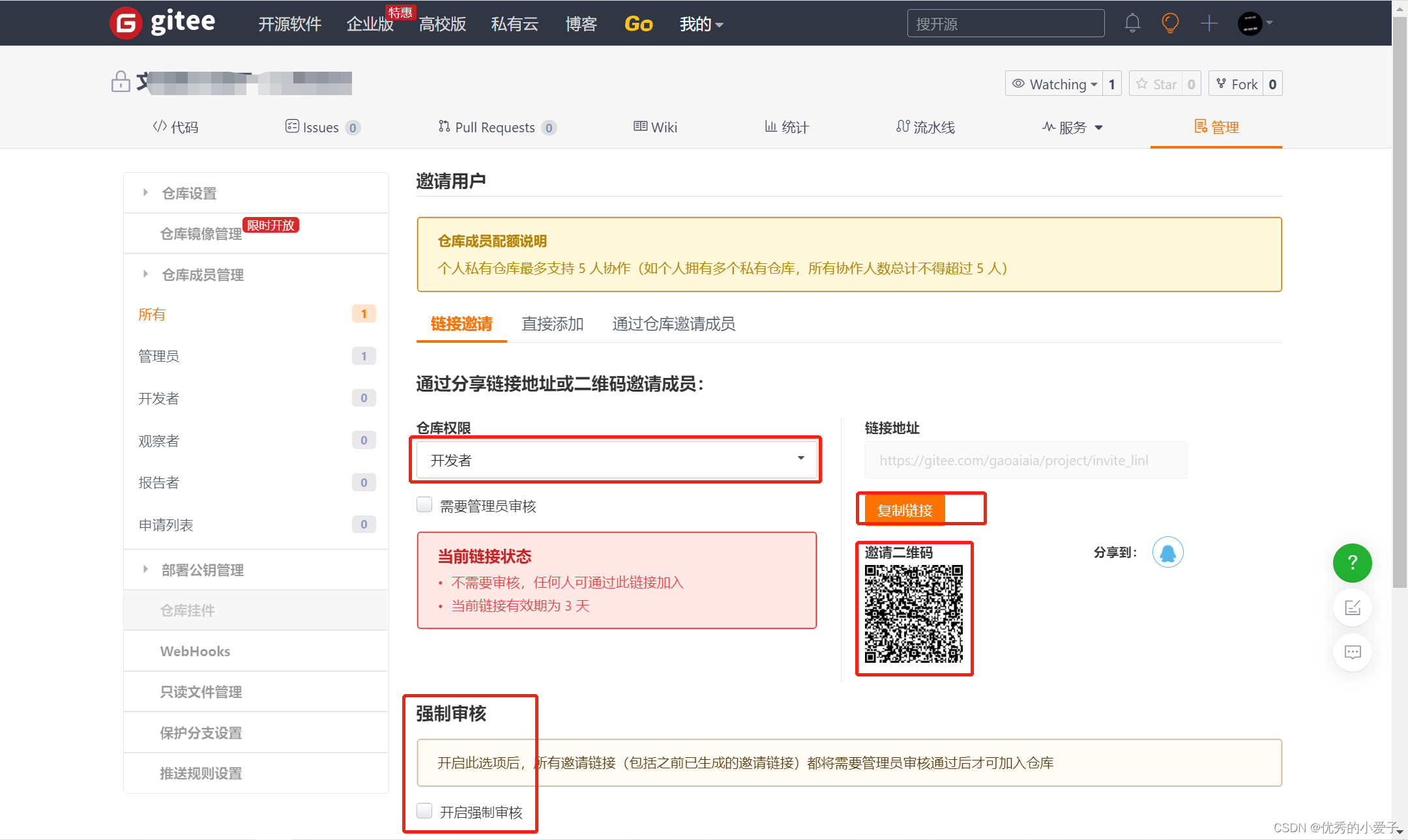This screenshot has width=1408, height=840.
Task: Open 私有云 in top navigation
Action: point(515,24)
